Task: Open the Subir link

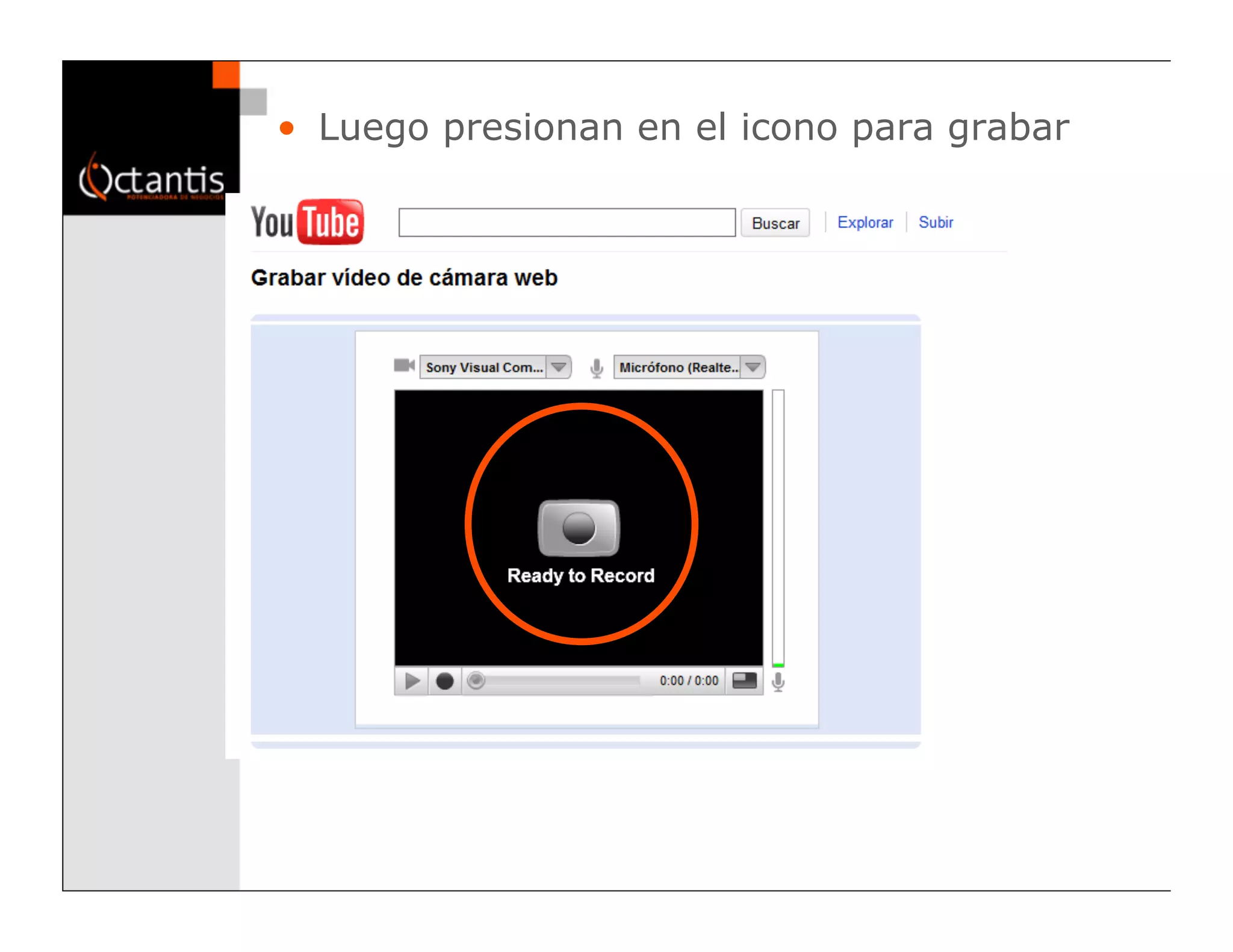Action: coord(936,223)
